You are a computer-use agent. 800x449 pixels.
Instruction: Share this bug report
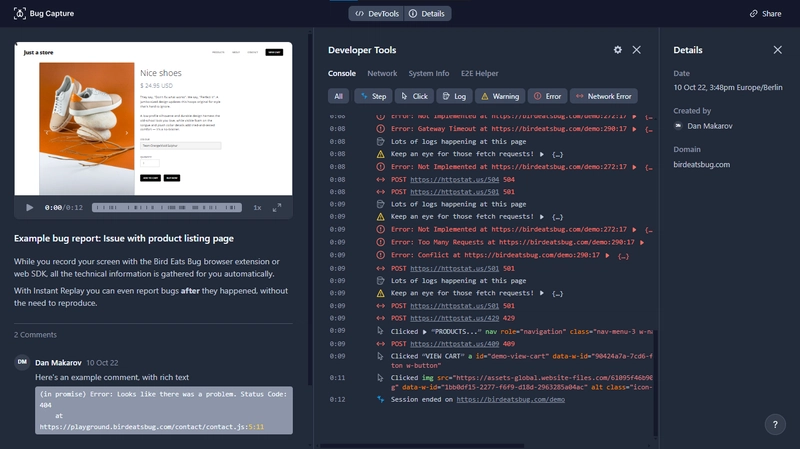[765, 14]
